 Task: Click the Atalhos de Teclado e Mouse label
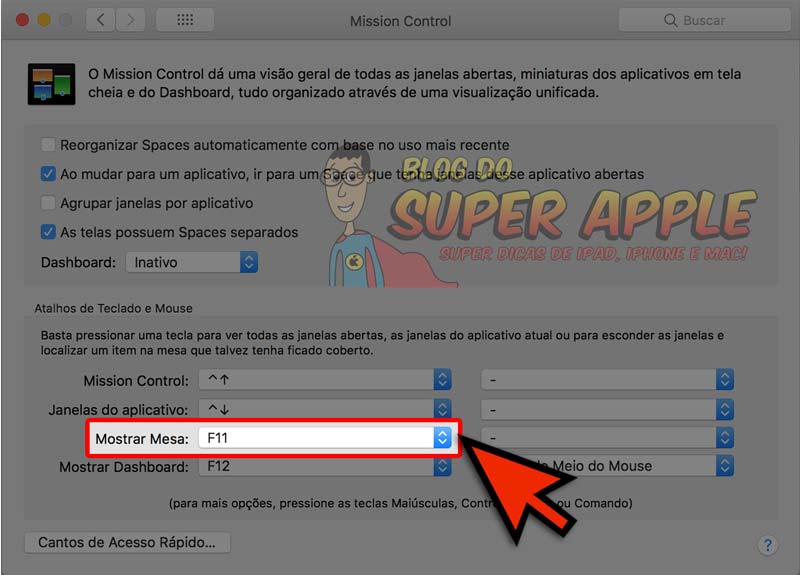click(x=114, y=308)
